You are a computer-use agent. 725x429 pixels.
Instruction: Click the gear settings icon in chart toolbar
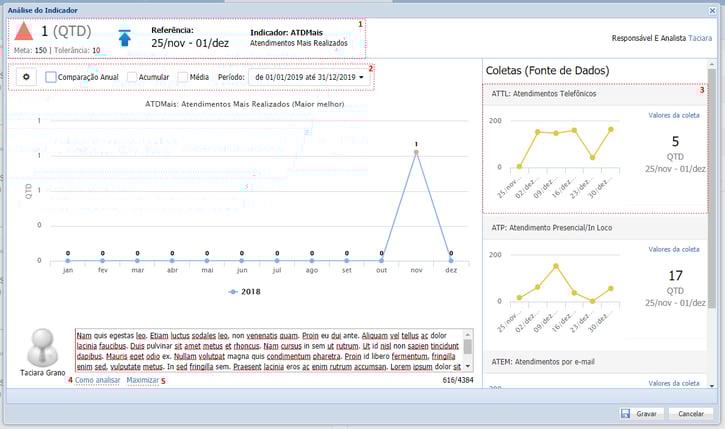(26, 77)
